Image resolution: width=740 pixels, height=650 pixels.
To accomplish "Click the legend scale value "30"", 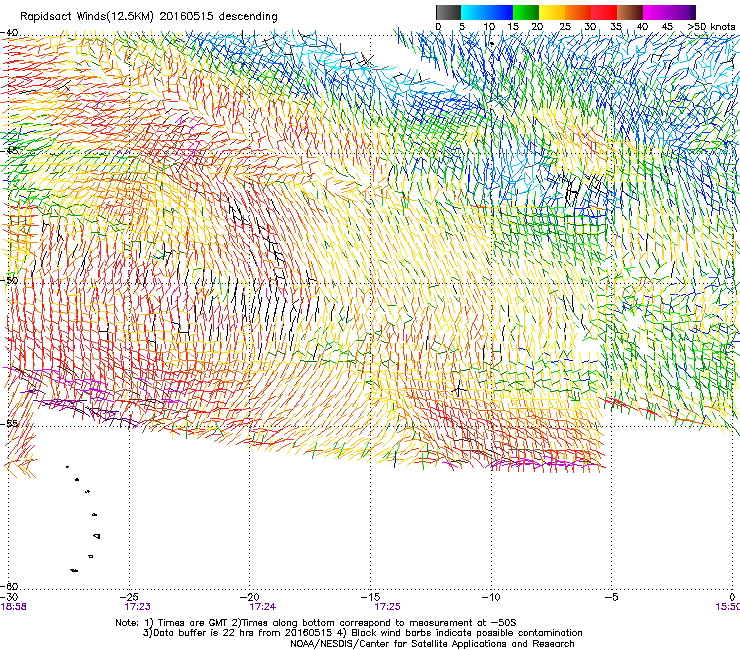I will pos(590,27).
